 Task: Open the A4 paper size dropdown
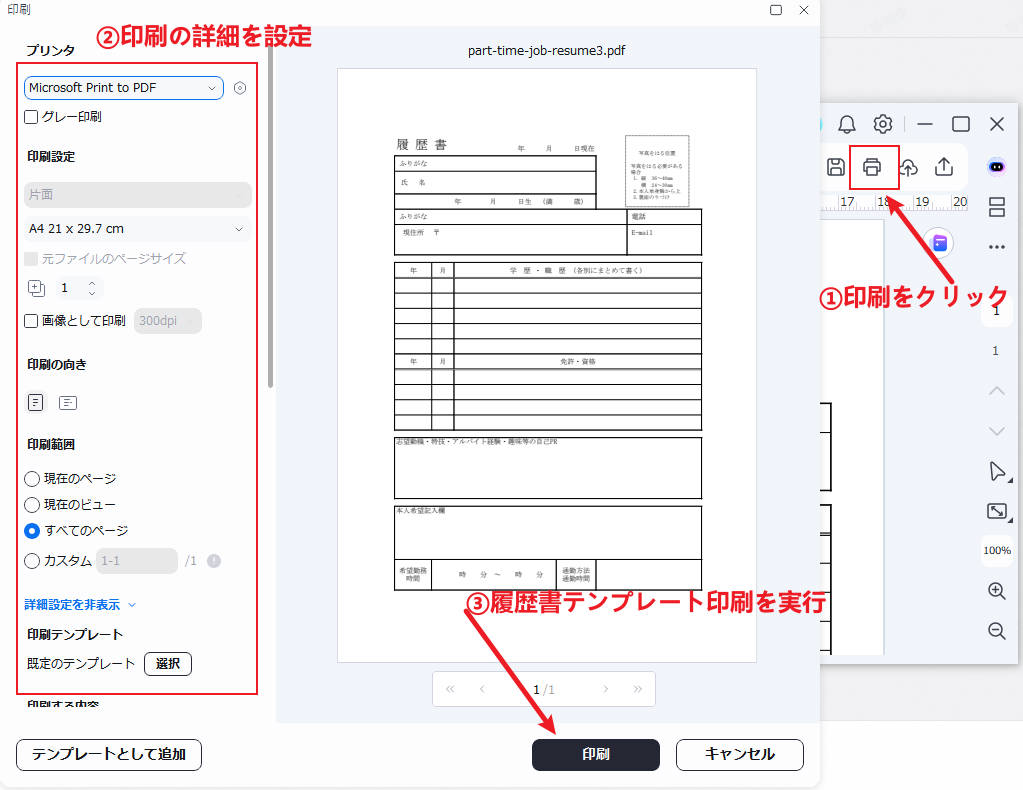coord(137,228)
